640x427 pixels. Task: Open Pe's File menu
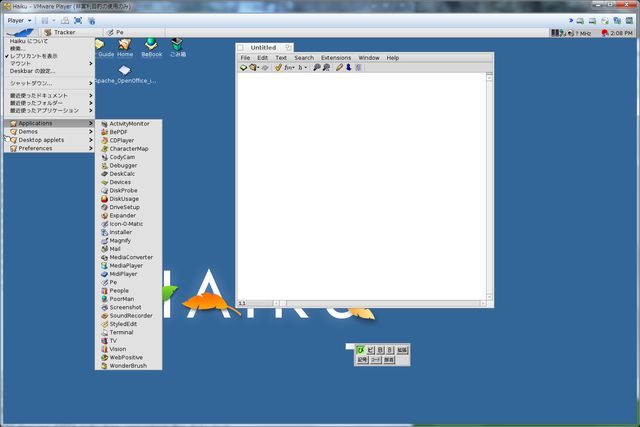point(245,58)
